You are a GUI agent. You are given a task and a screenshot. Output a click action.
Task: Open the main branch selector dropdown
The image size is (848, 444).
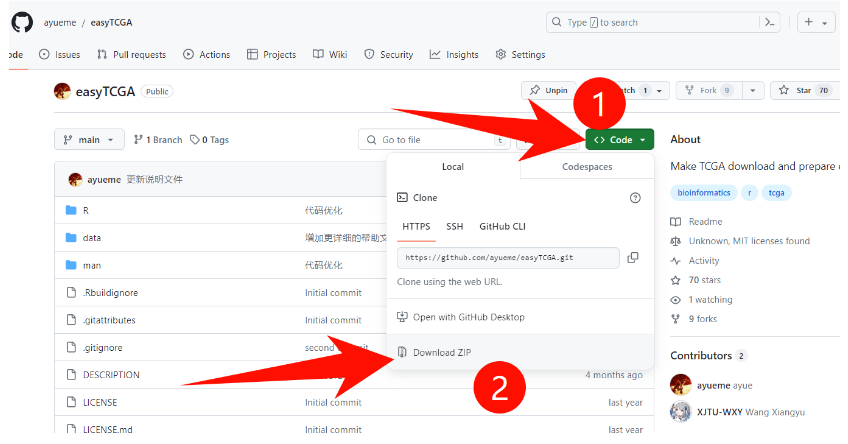pos(89,140)
